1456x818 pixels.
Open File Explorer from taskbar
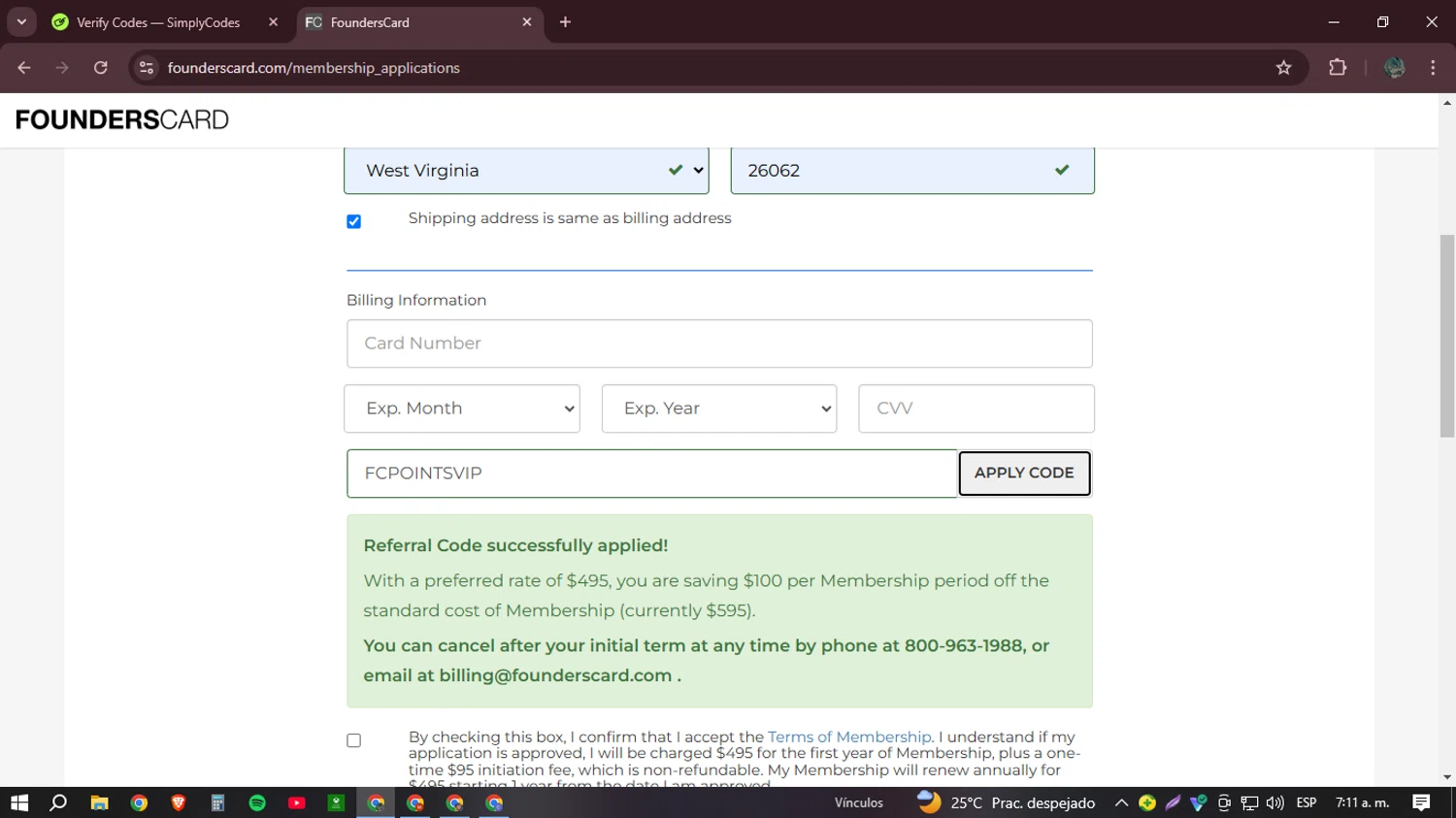(99, 802)
